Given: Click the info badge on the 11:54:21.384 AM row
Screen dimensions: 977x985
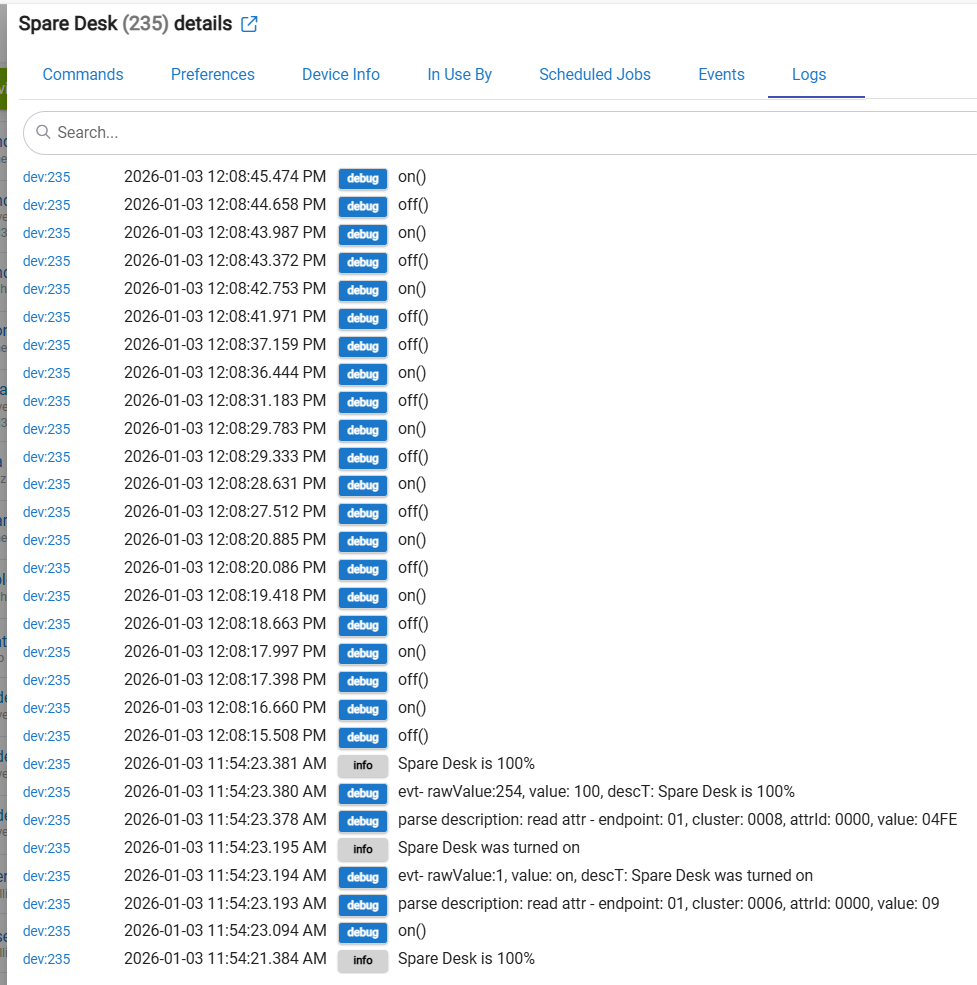Looking at the screenshot, I should (362, 960).
